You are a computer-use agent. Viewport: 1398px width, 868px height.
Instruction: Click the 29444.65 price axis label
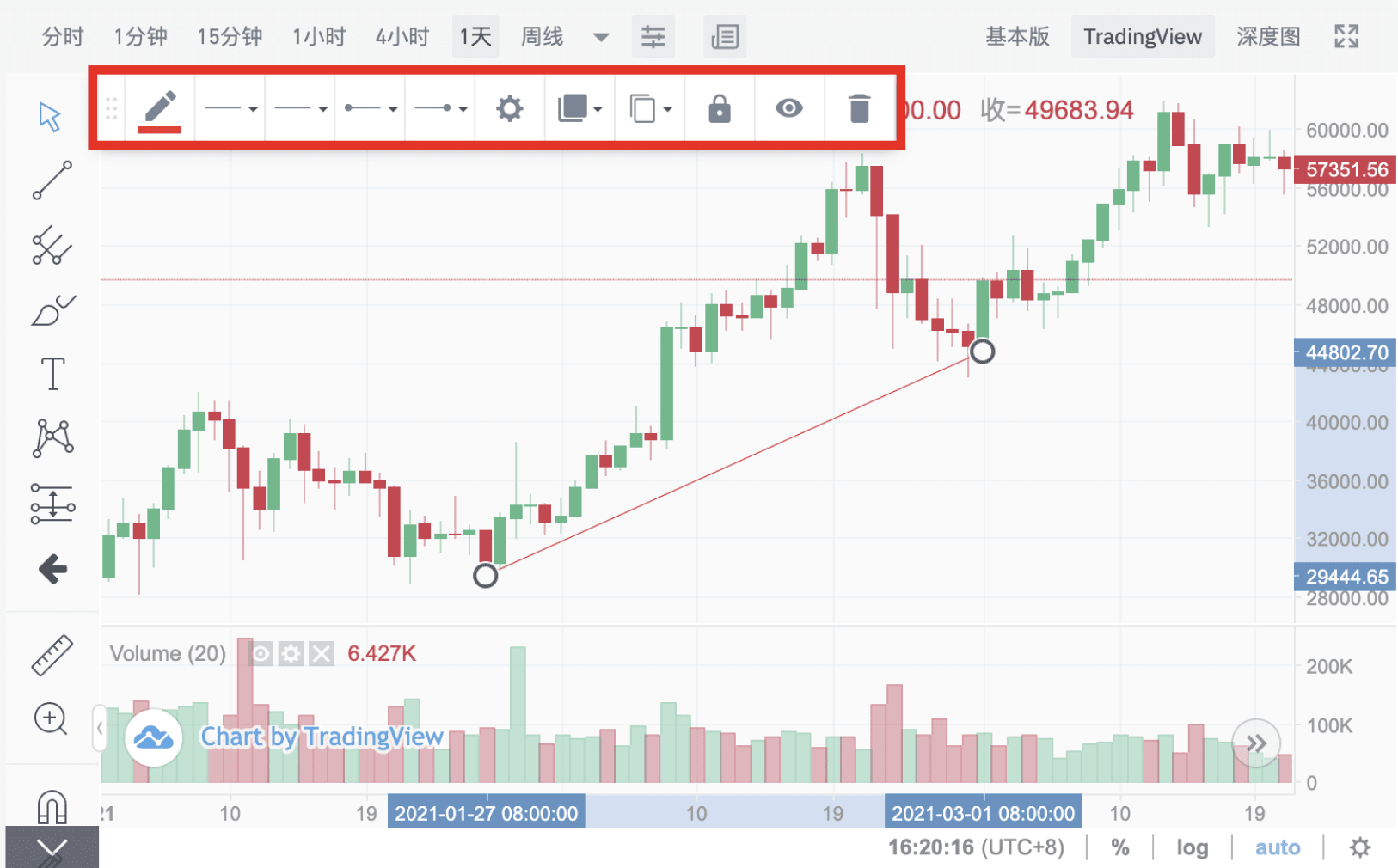(1346, 577)
